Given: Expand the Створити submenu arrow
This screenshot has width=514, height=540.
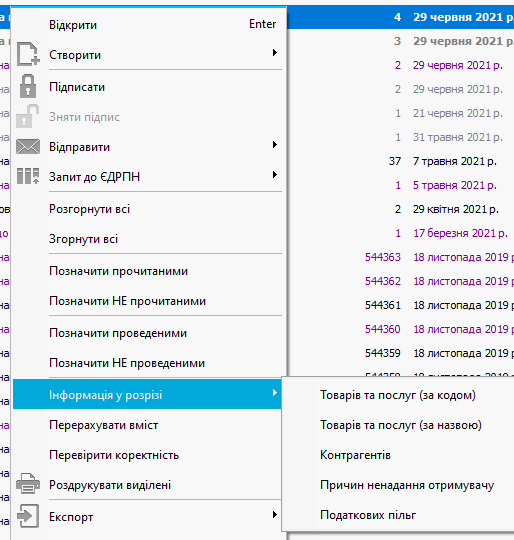Looking at the screenshot, I should 274,53.
